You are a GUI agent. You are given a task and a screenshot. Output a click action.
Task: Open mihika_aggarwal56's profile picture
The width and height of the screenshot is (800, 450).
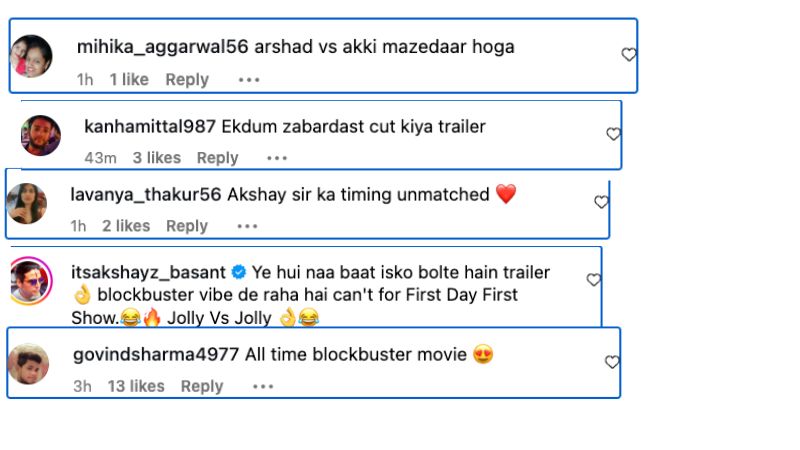31,56
